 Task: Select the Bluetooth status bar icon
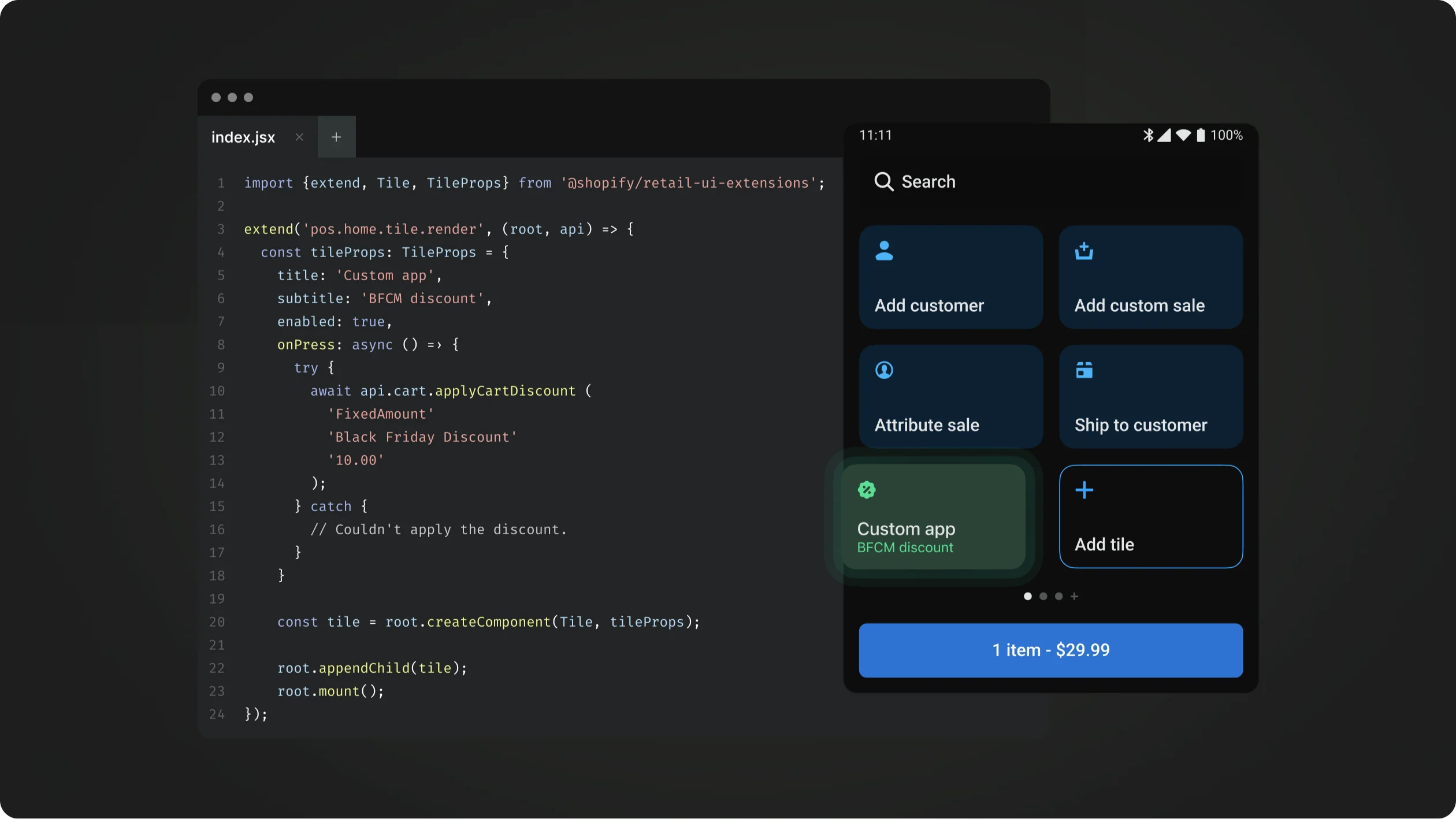pos(1148,134)
